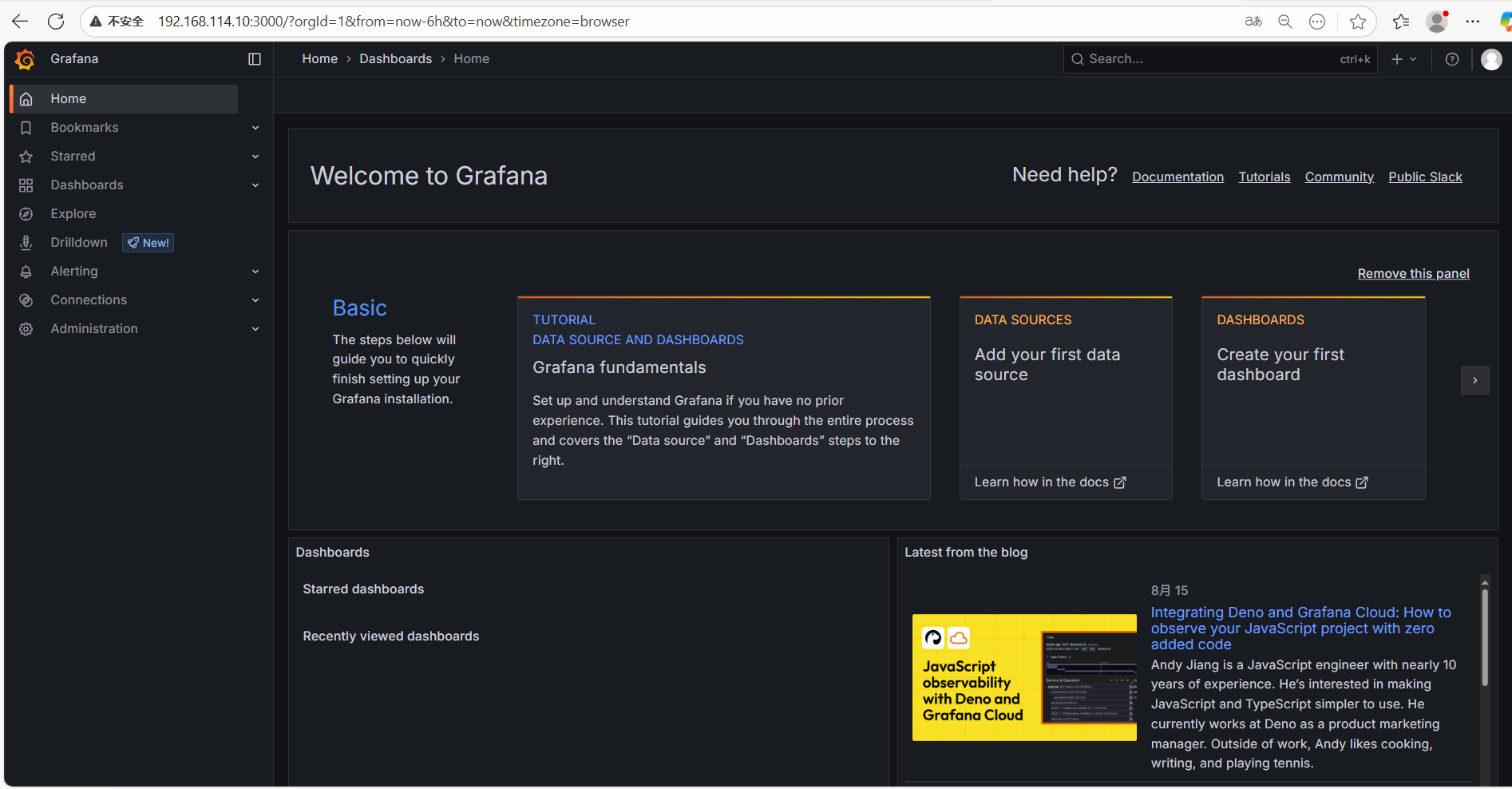Screen dimensions: 1512x789
Task: Open Bookmarks in the sidebar
Action: [85, 128]
